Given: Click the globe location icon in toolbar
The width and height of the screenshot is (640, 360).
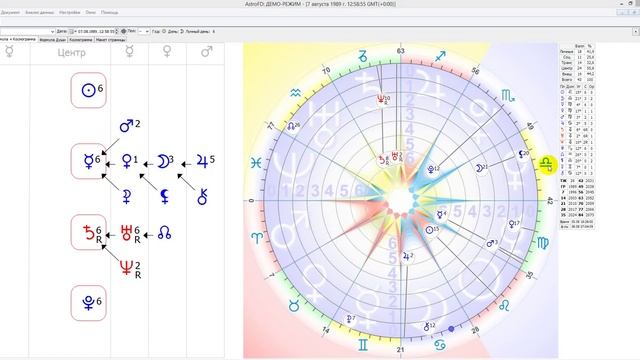Looking at the screenshot, I should point(124,31).
